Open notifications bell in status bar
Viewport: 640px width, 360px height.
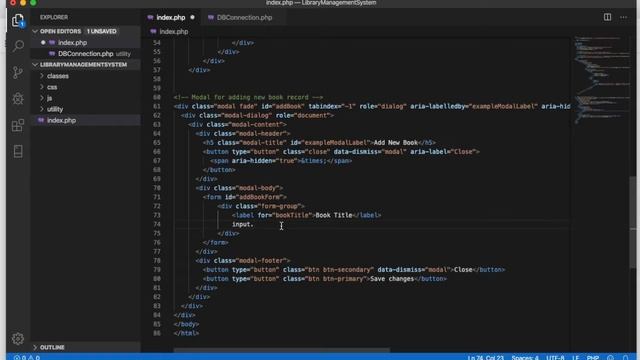click(625, 357)
